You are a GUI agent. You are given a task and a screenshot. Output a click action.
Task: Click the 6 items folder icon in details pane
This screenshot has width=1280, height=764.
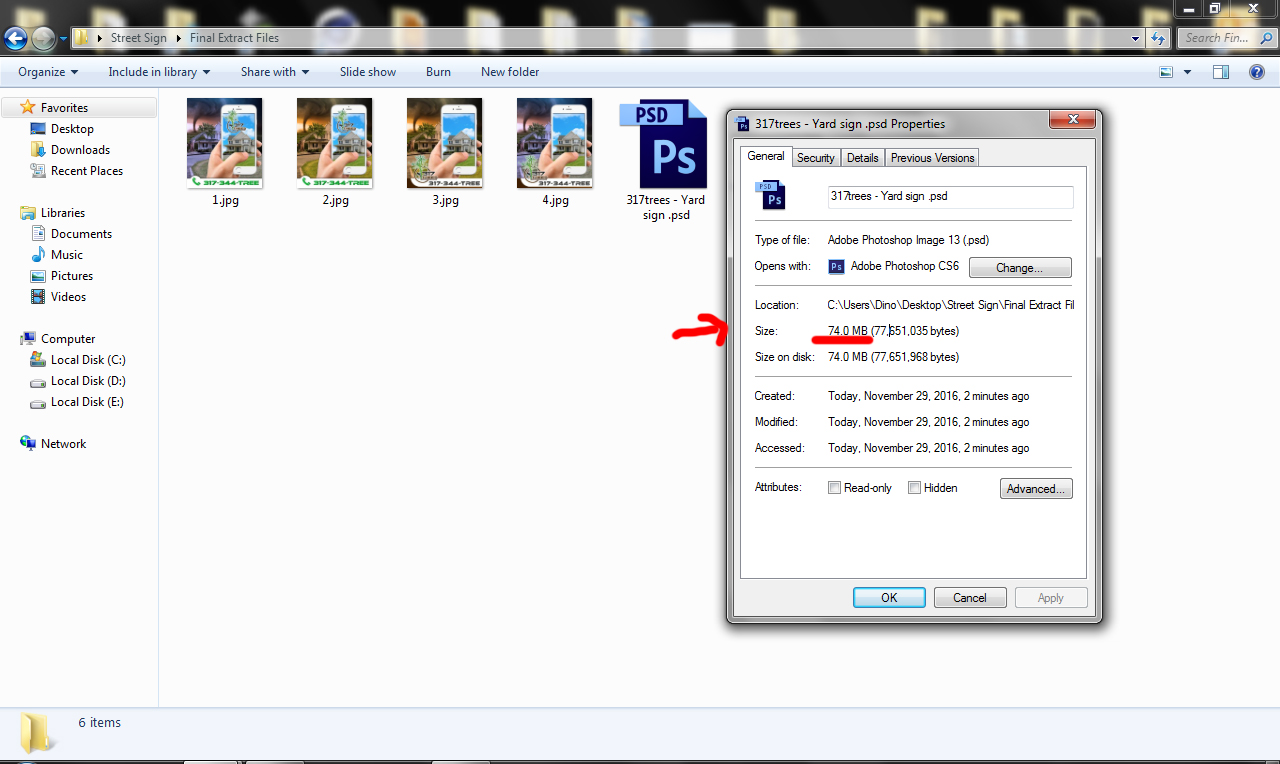pos(38,732)
